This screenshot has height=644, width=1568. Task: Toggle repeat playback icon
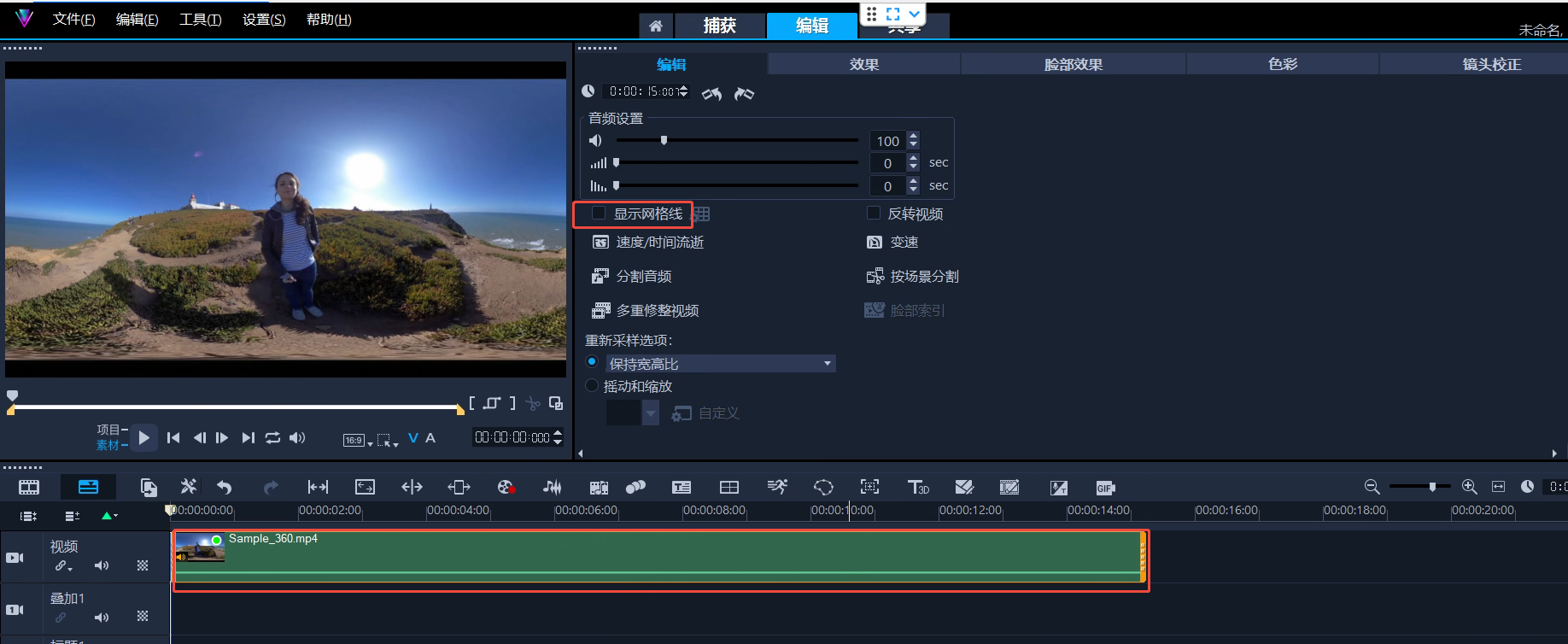click(x=272, y=437)
